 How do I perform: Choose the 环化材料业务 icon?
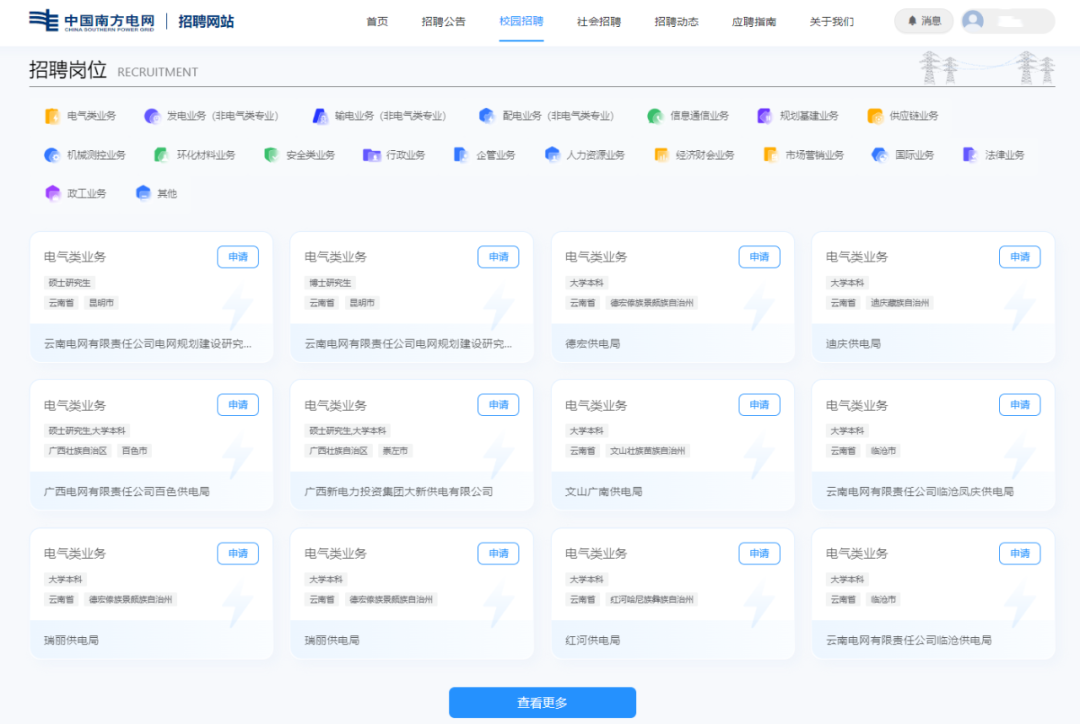pos(161,155)
